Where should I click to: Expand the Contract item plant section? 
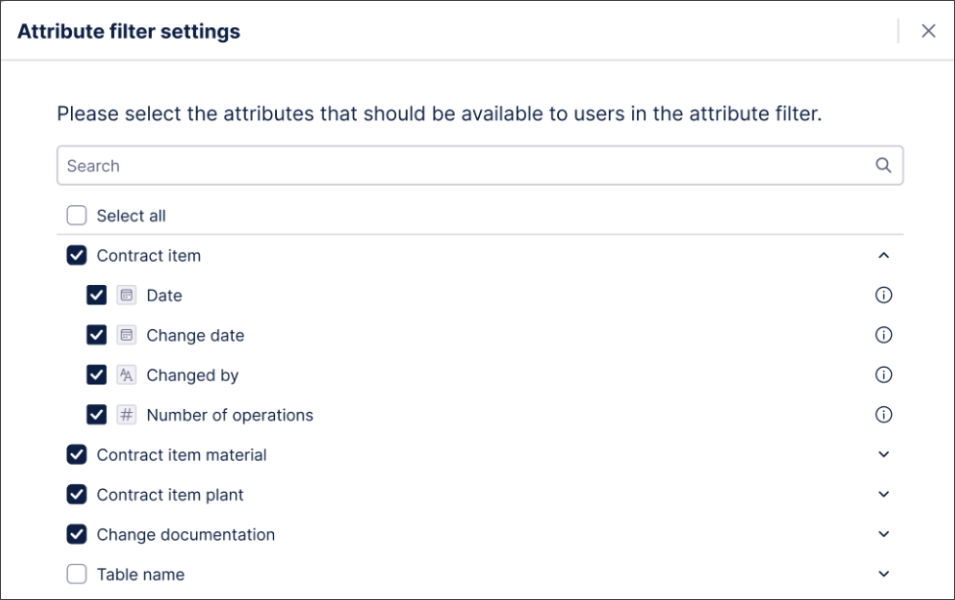(x=884, y=494)
